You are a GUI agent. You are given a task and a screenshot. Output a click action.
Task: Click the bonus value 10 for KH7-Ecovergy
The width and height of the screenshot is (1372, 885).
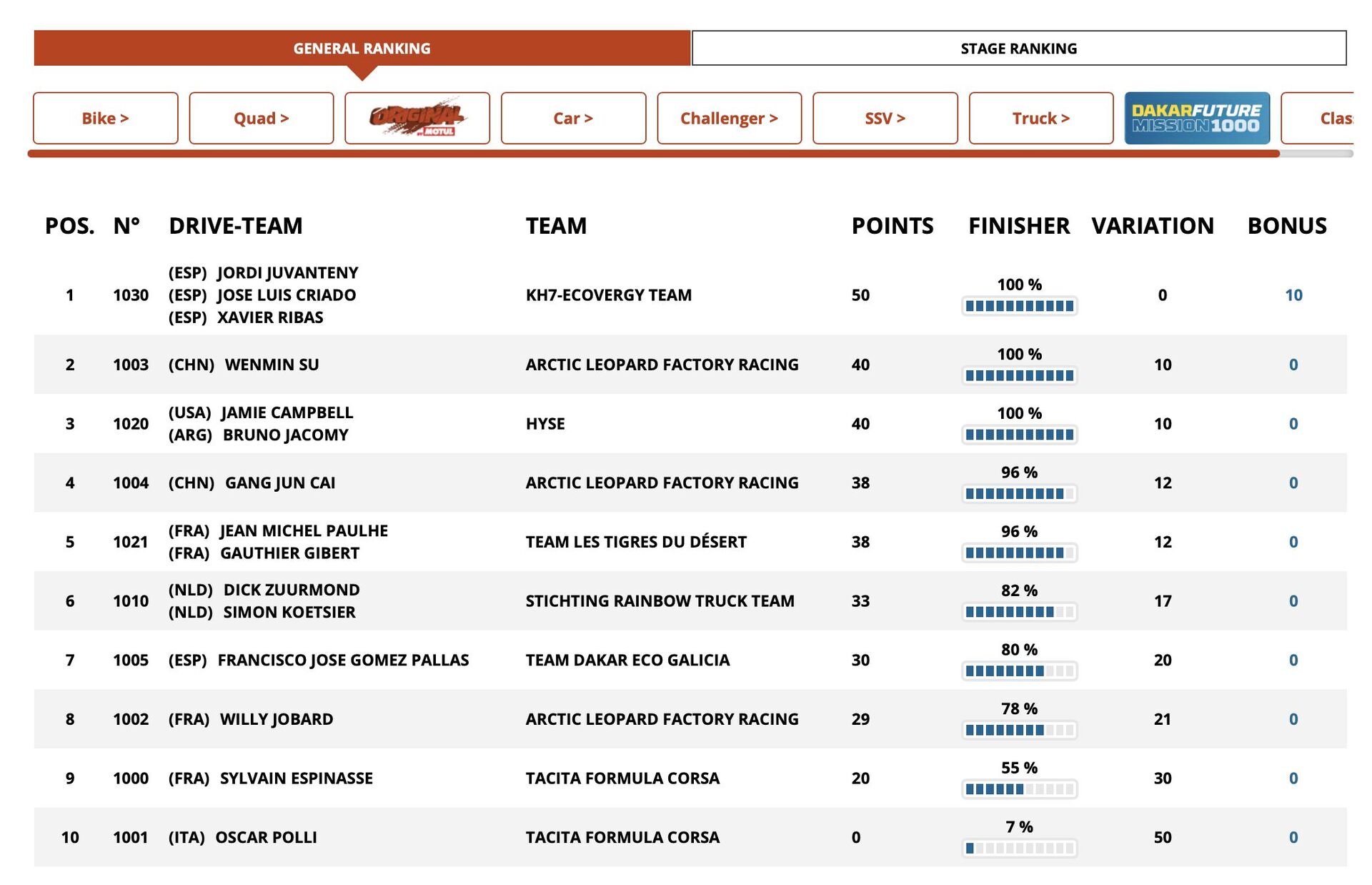pos(1293,295)
